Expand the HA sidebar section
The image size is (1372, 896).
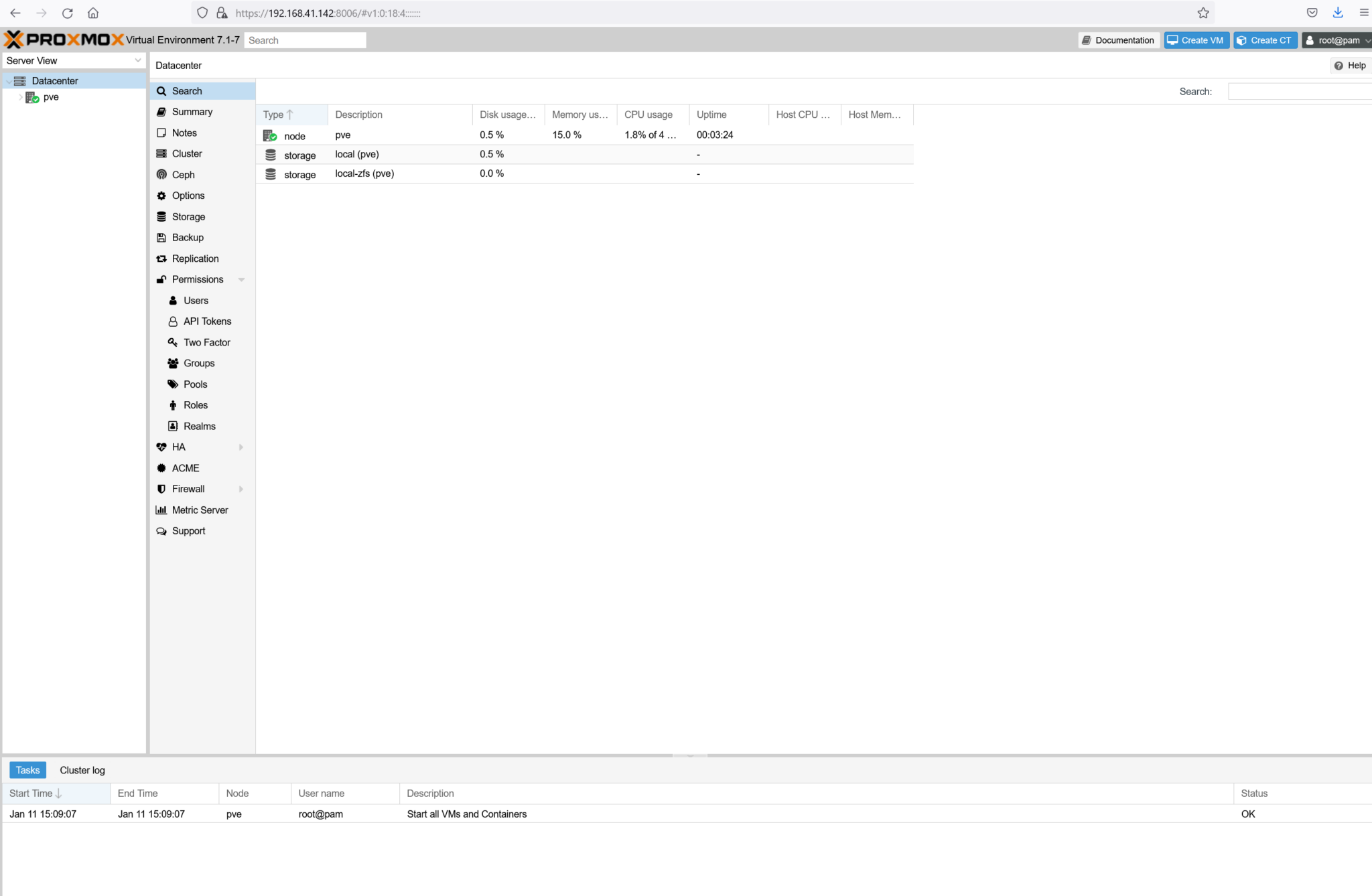point(241,447)
